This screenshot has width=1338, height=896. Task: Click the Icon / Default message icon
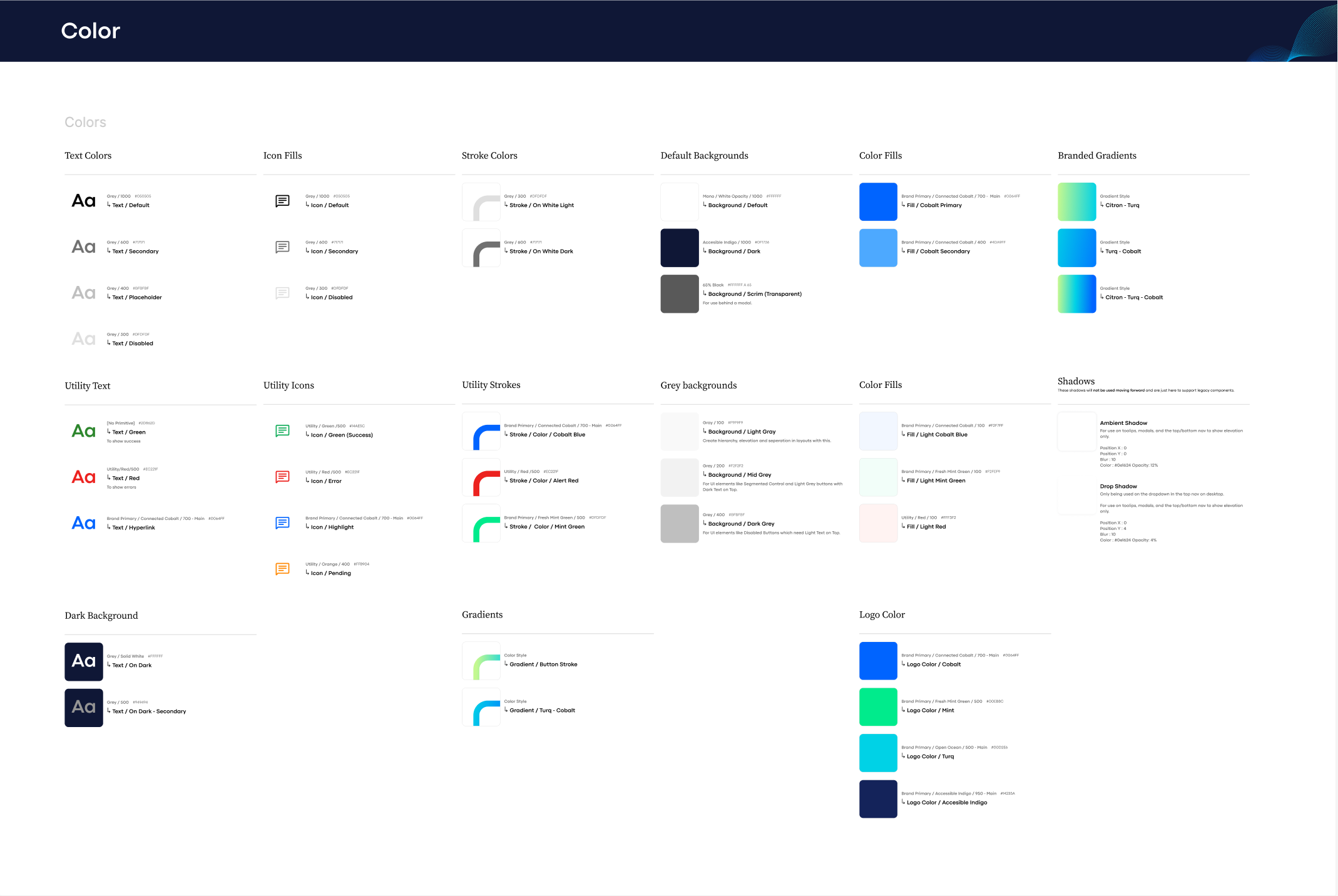point(282,201)
